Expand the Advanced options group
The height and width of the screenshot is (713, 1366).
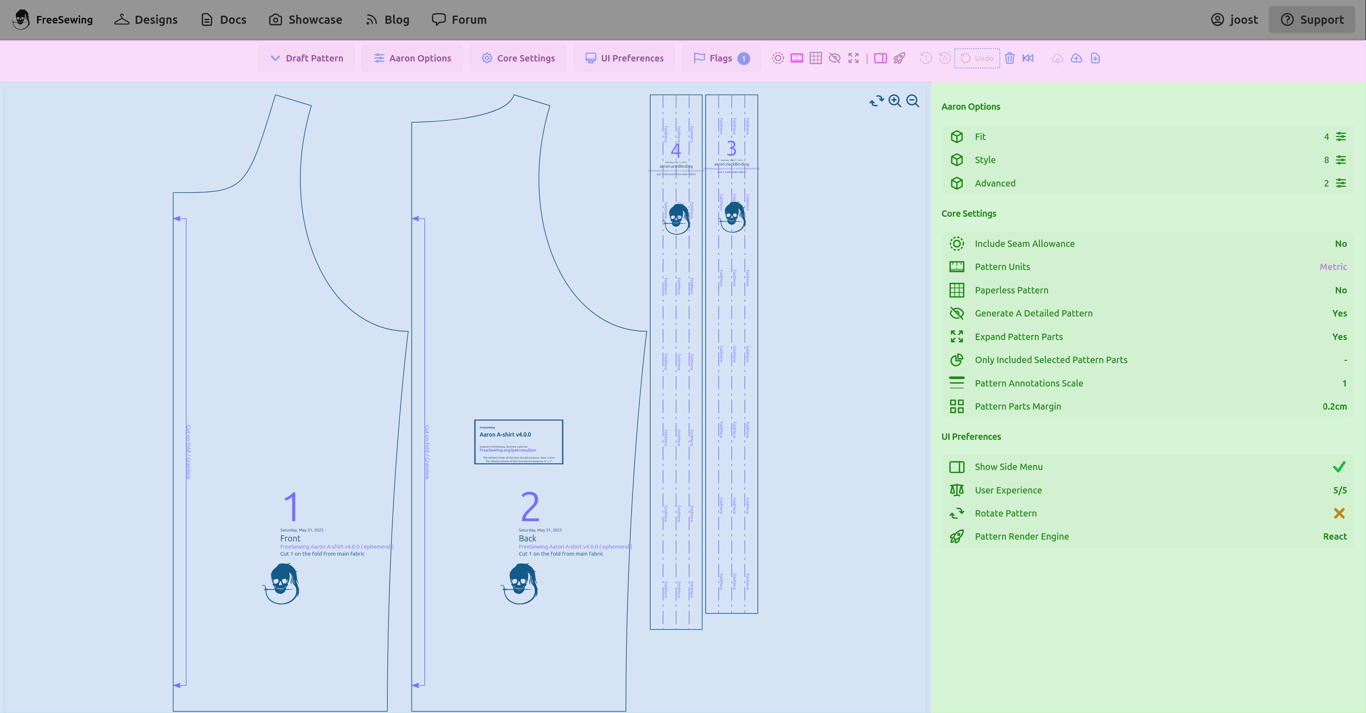pyautogui.click(x=1148, y=183)
